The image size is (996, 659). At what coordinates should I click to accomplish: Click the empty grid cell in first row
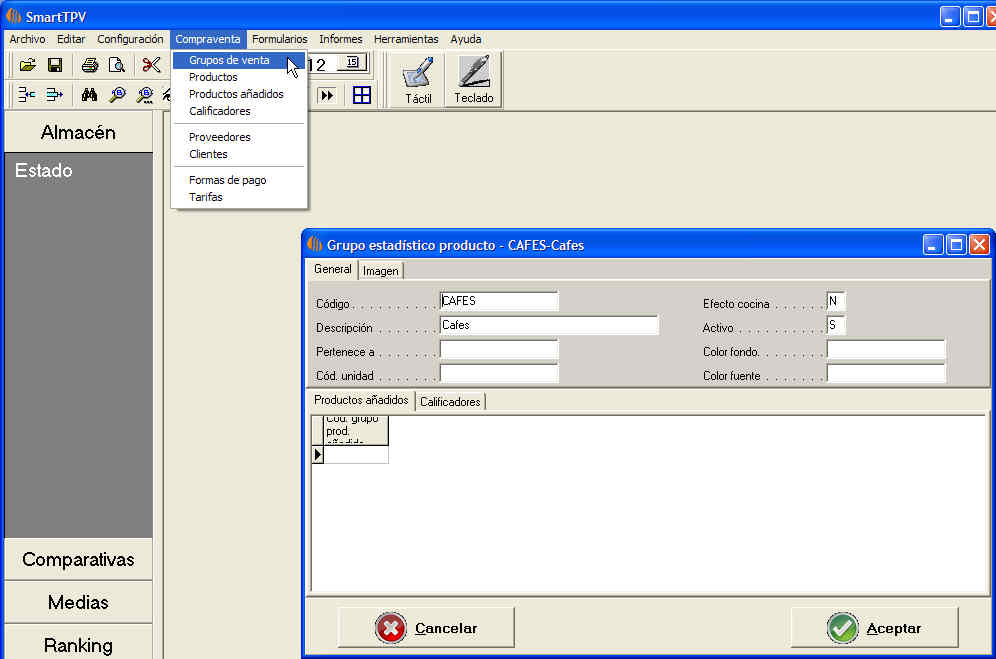click(356, 454)
